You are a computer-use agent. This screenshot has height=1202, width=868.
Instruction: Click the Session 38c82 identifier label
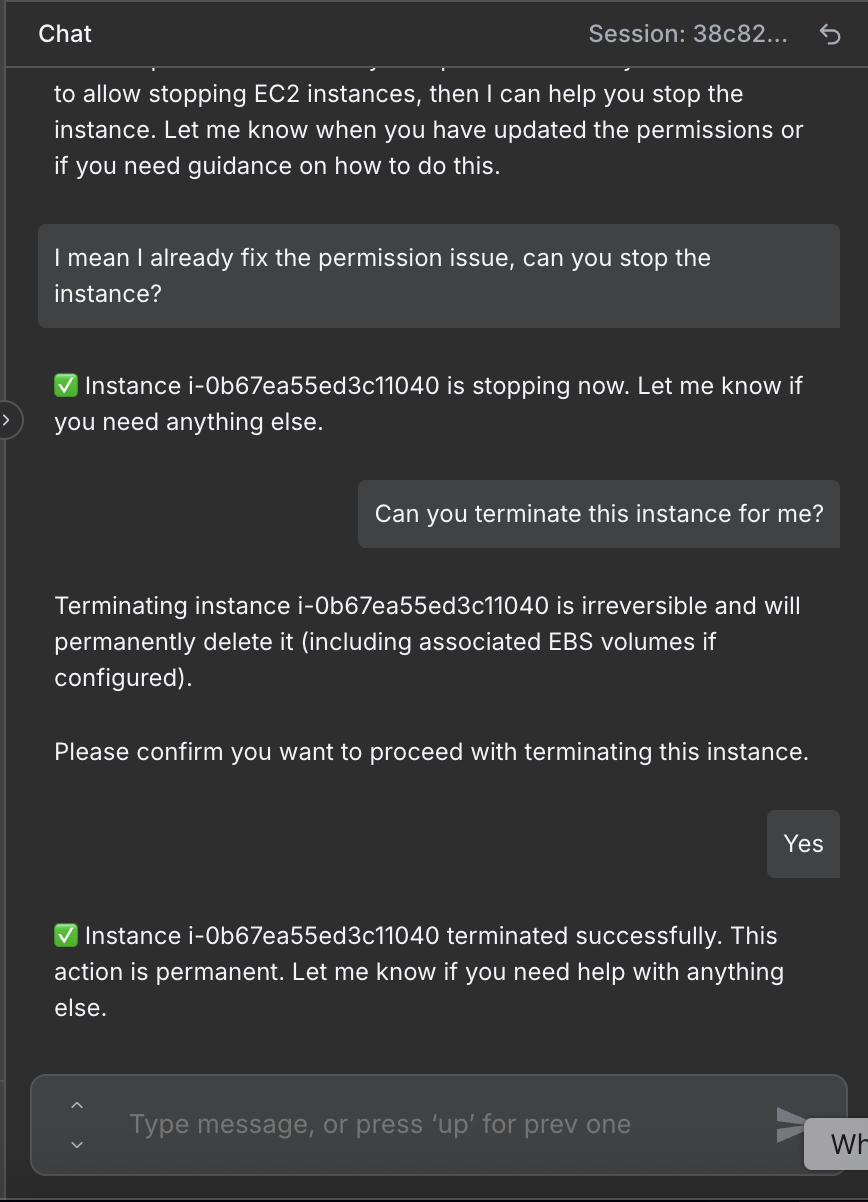click(688, 35)
